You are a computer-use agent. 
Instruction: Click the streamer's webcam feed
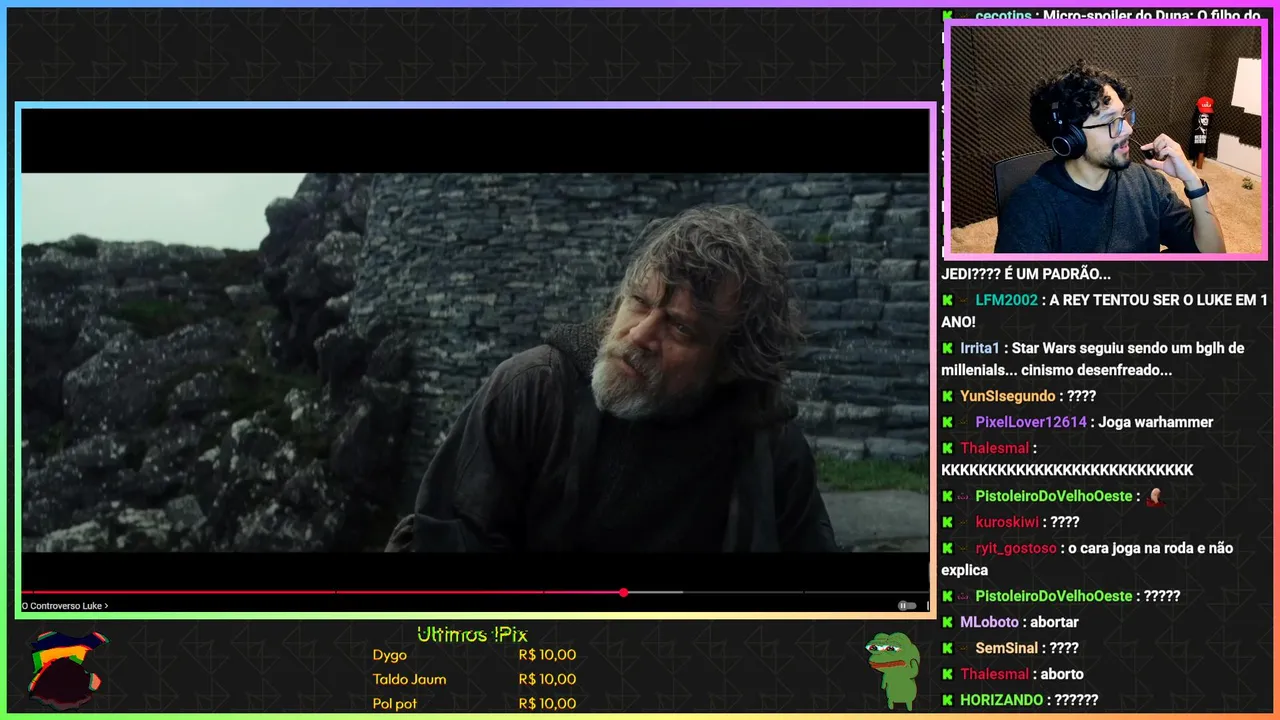(x=1105, y=139)
